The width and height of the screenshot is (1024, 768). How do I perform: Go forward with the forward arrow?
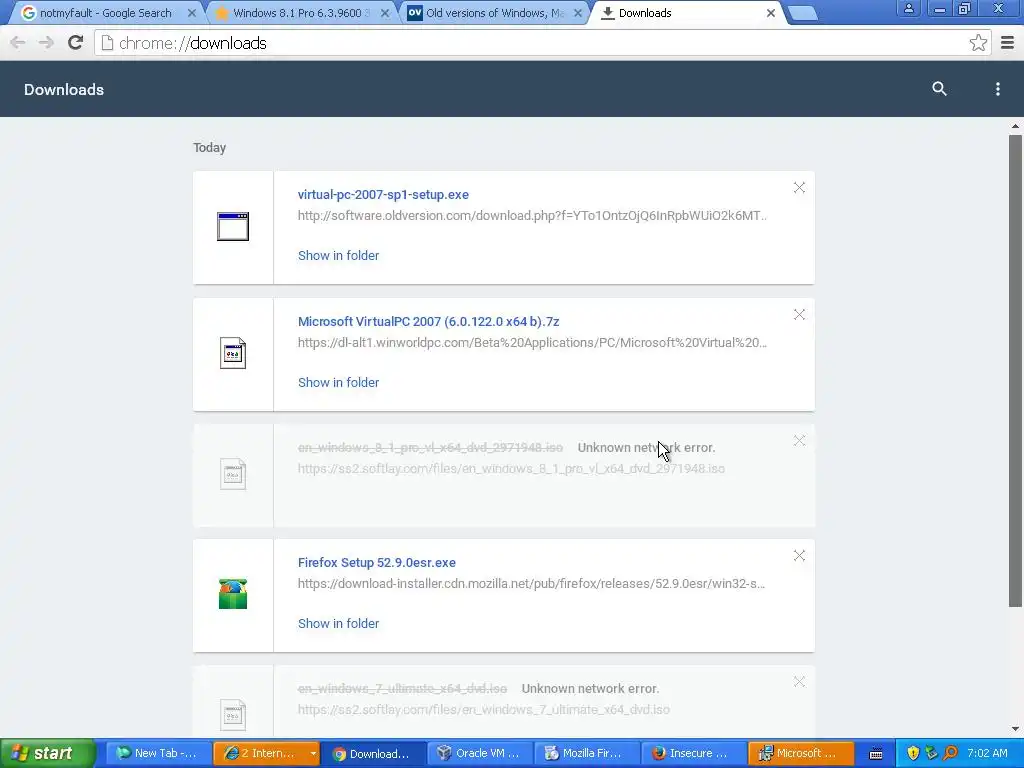[x=46, y=43]
